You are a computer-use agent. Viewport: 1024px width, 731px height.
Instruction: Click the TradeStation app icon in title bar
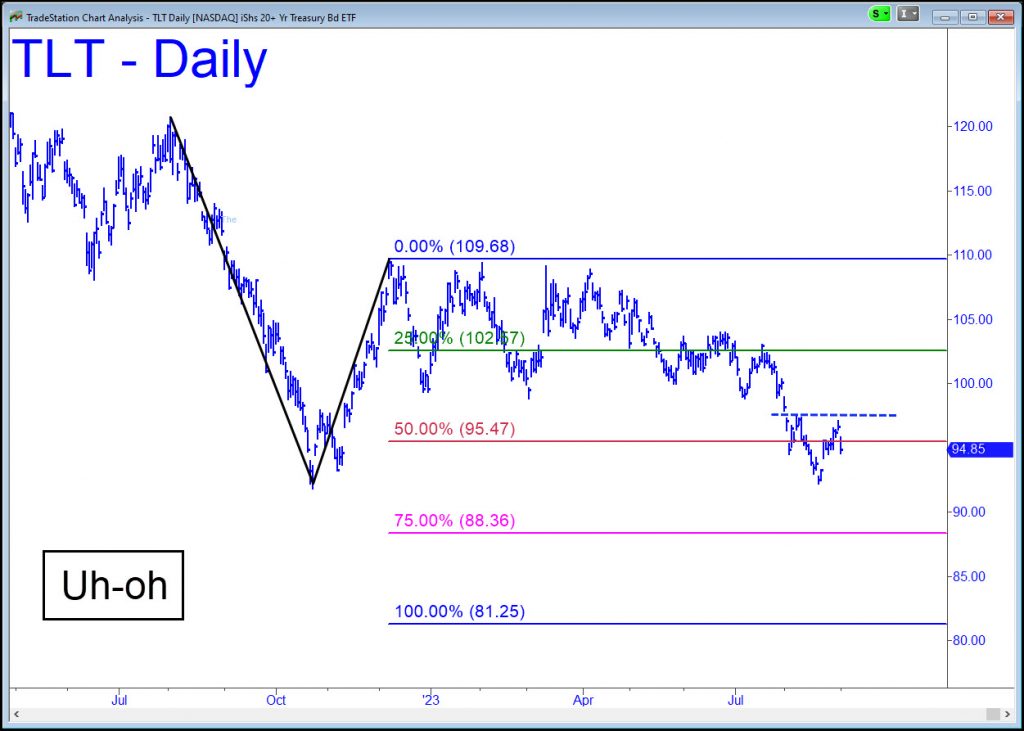point(15,14)
